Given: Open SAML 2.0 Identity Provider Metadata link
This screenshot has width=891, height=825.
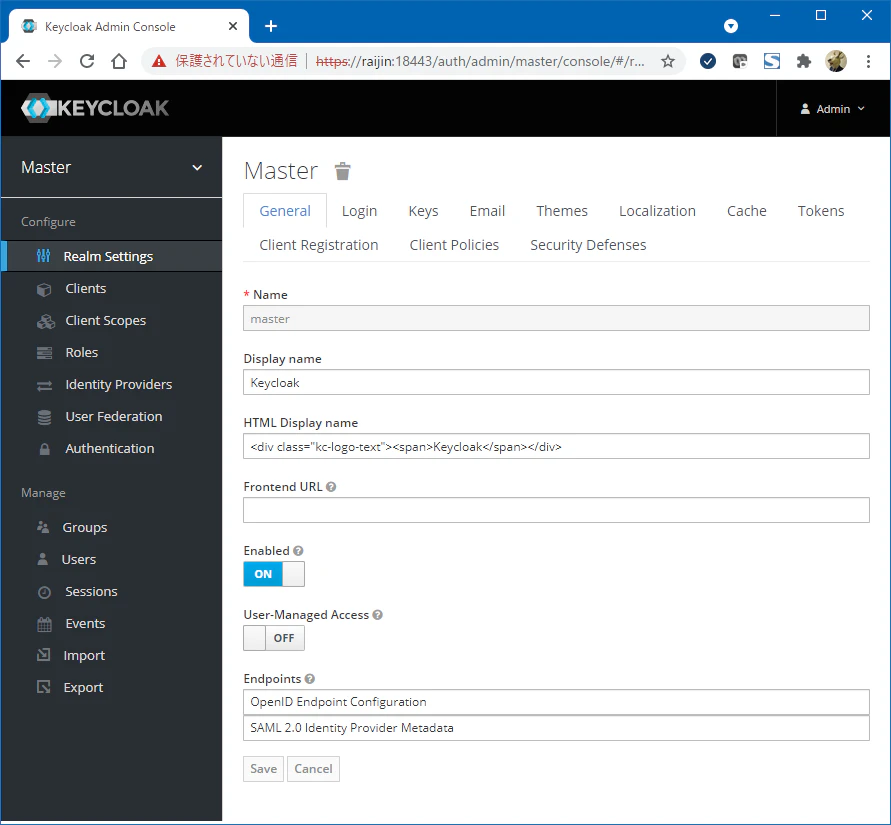Looking at the screenshot, I should tap(556, 728).
